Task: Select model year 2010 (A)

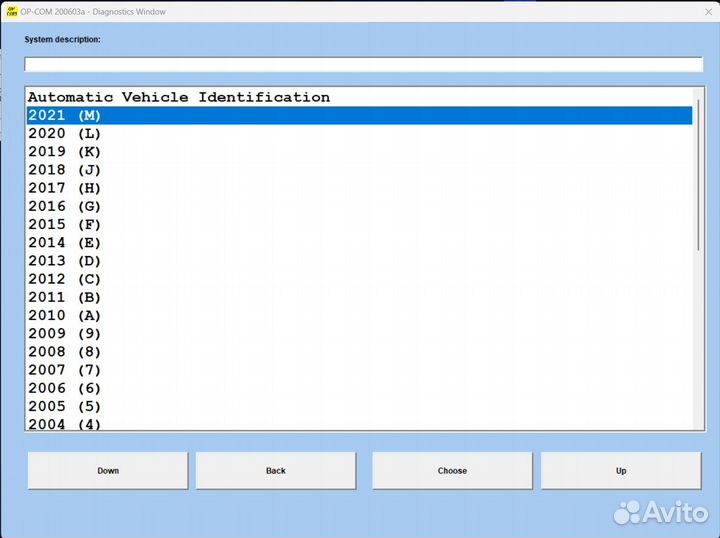Action: 65,316
